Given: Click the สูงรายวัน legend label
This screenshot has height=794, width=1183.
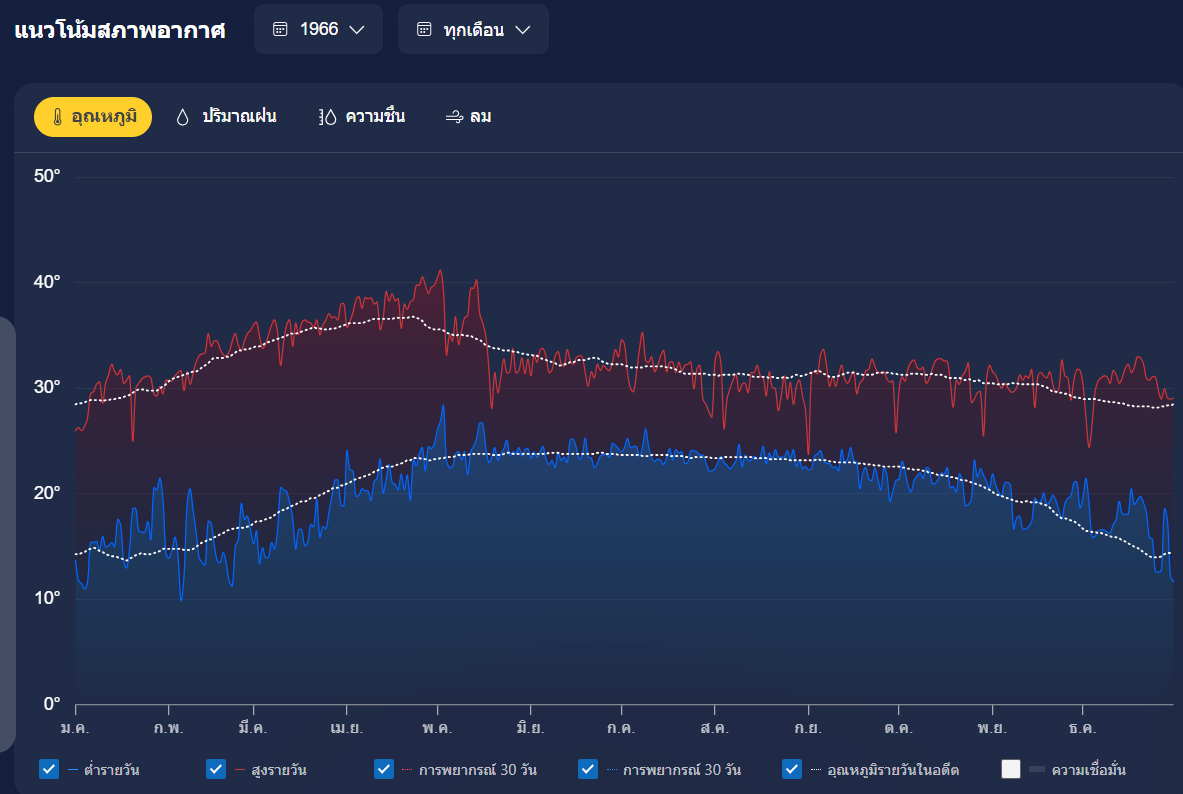Looking at the screenshot, I should click(x=279, y=770).
